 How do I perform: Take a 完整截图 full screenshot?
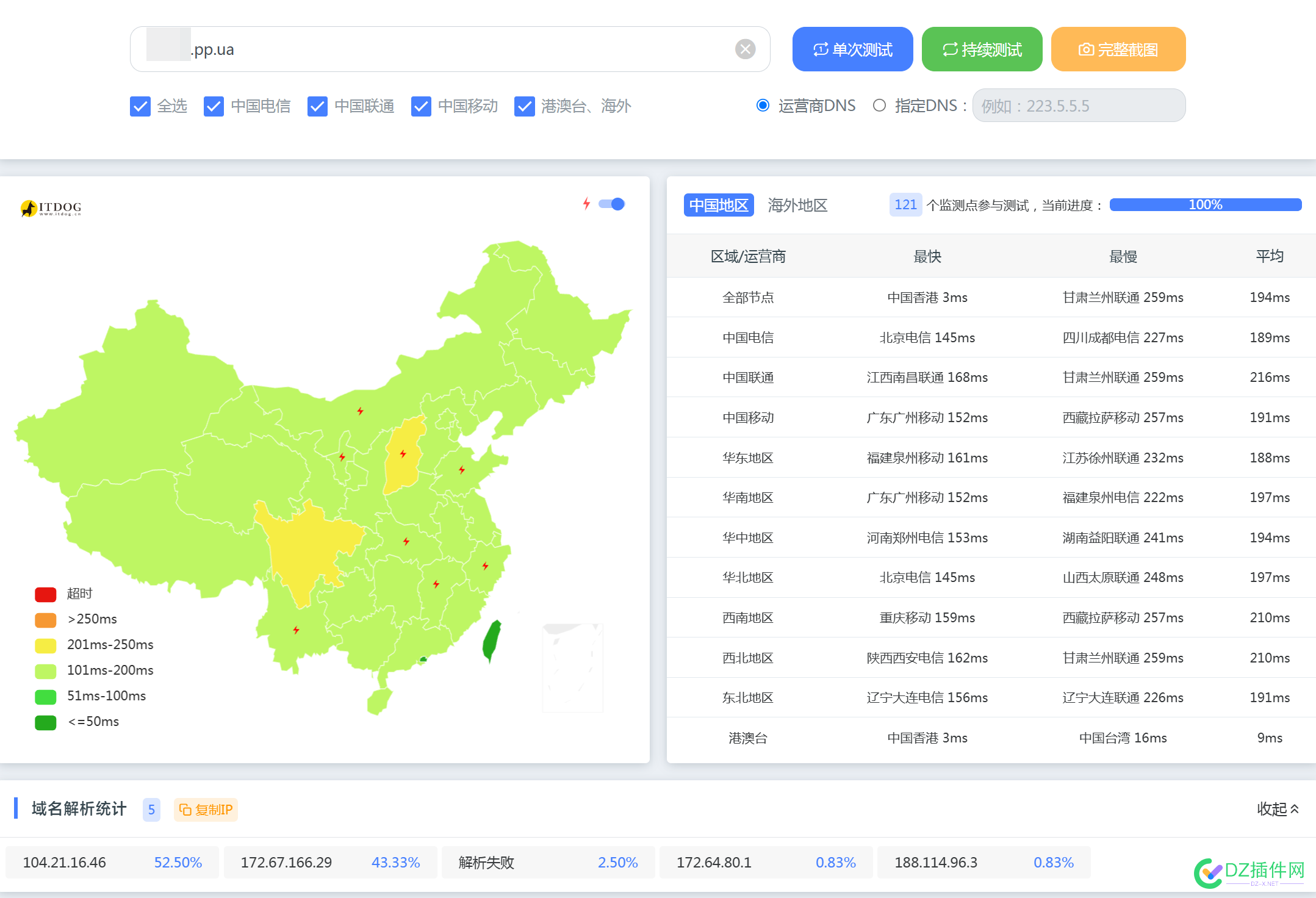(1118, 49)
